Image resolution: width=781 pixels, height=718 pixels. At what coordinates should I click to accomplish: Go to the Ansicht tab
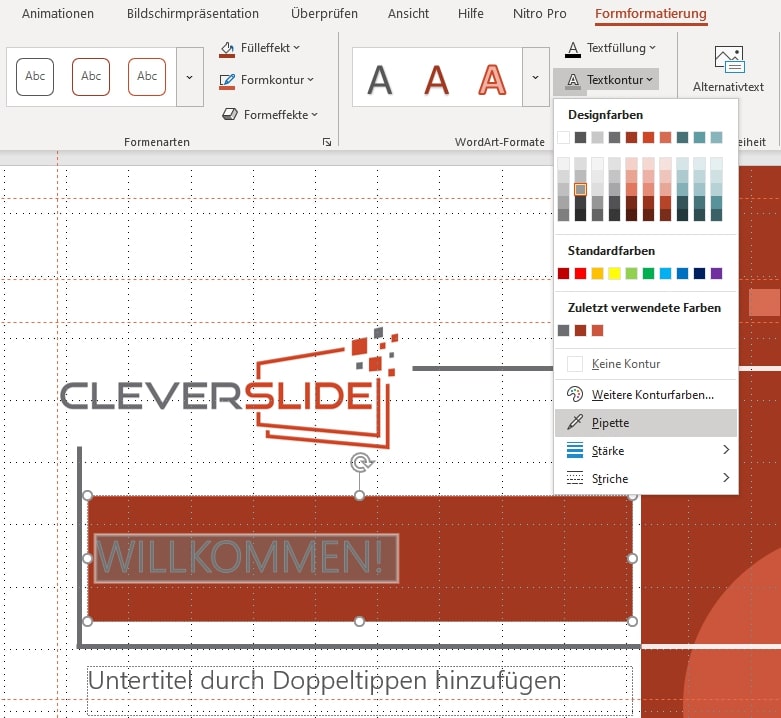coord(408,13)
